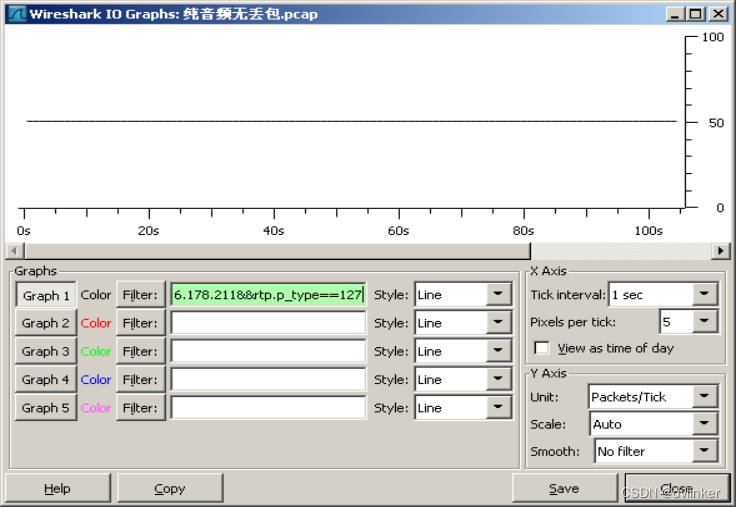Click the 50 packets line in graph
The image size is (736, 508).
(352, 121)
